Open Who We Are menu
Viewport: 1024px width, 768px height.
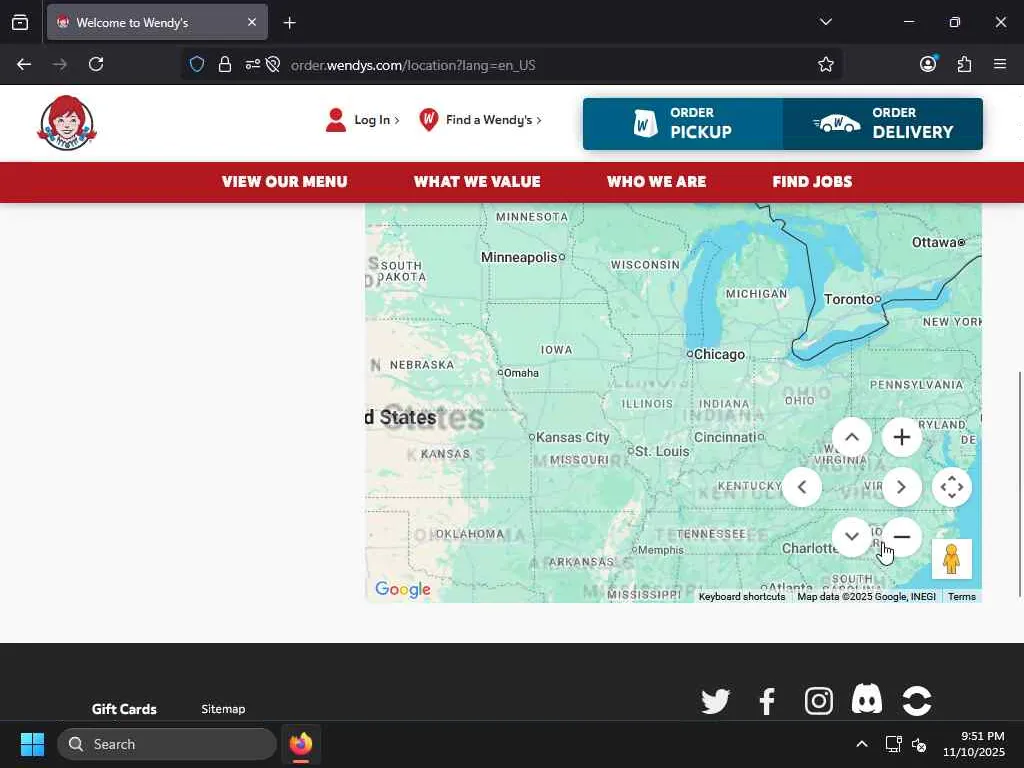(x=656, y=182)
